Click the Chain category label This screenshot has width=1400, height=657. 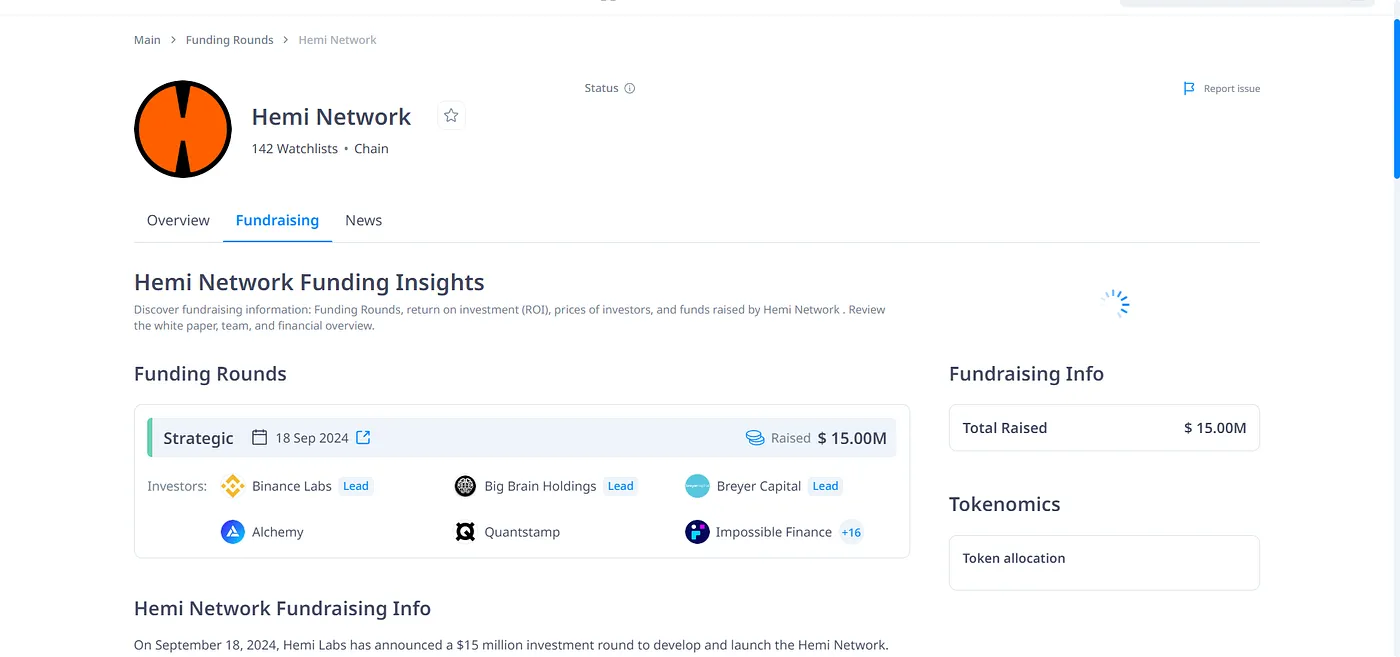coord(371,148)
